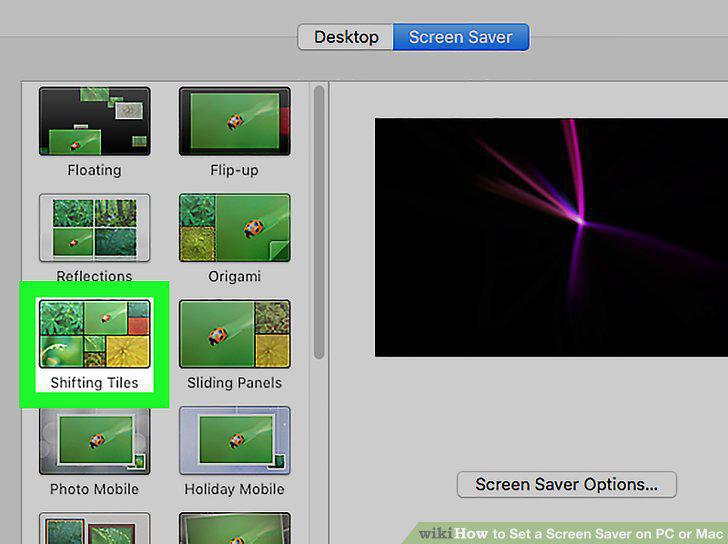The image size is (728, 544).
Task: Click the Floating label text
Action: click(x=95, y=170)
